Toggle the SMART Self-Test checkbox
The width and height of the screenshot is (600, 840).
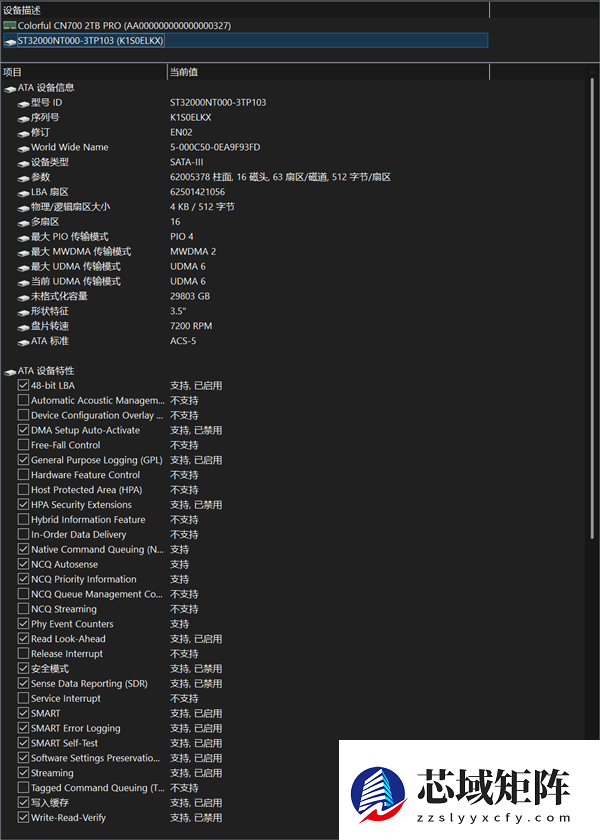[23, 743]
